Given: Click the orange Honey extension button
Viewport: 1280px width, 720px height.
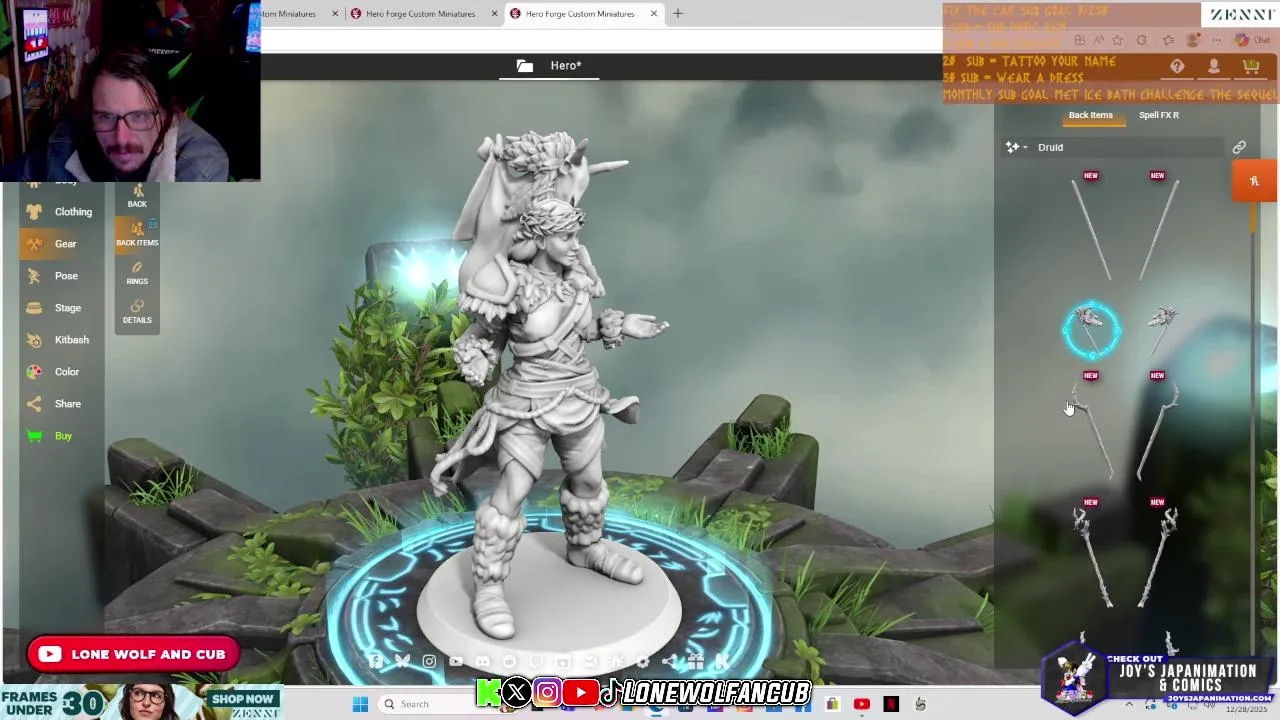Looking at the screenshot, I should (x=1254, y=181).
